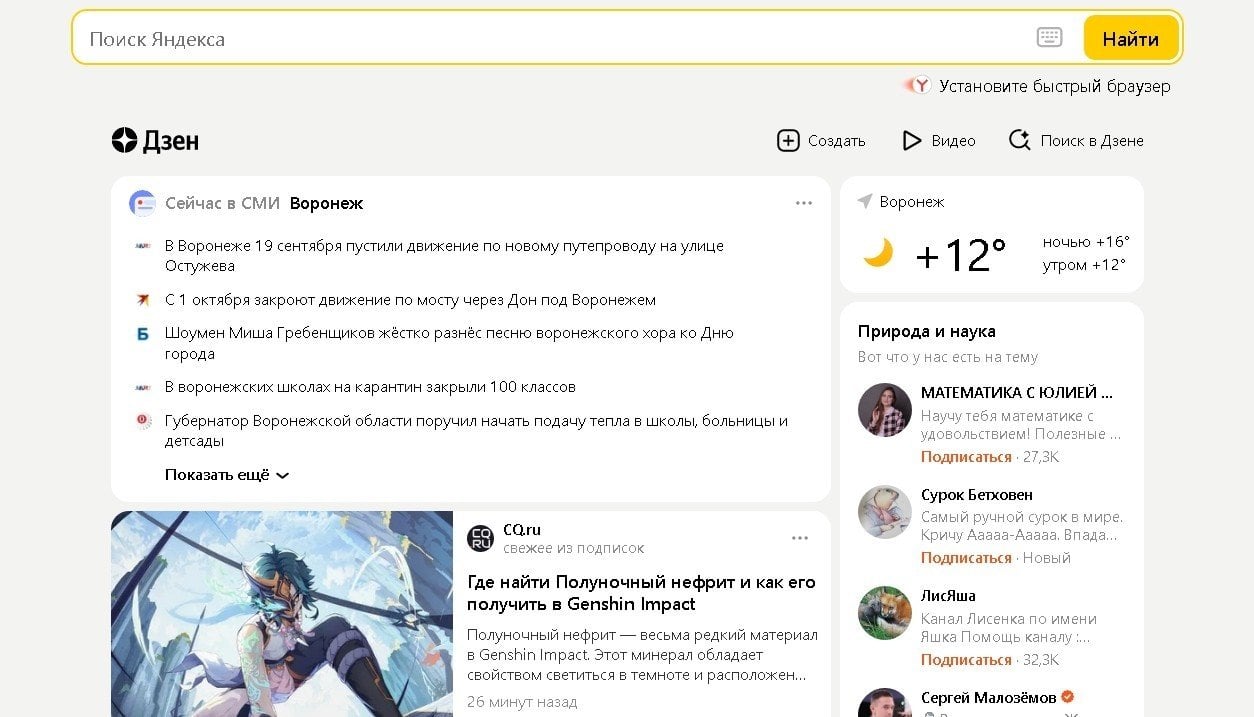1254x717 pixels.
Task: Select the Воронеж news tab
Action: (326, 203)
